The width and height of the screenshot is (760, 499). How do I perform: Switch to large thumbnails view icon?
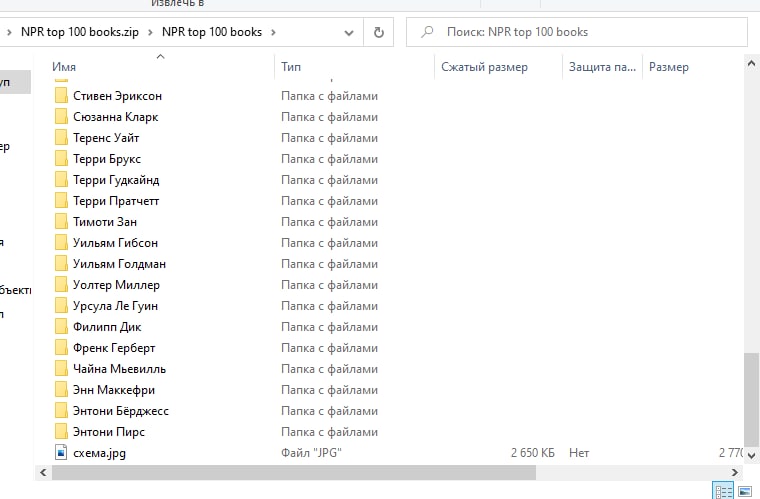click(745, 491)
